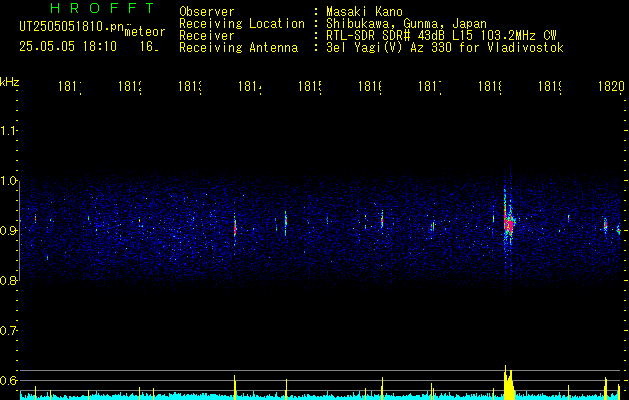629x400 pixels.
Task: Click the meteor count value 16
Action: (x=149, y=46)
